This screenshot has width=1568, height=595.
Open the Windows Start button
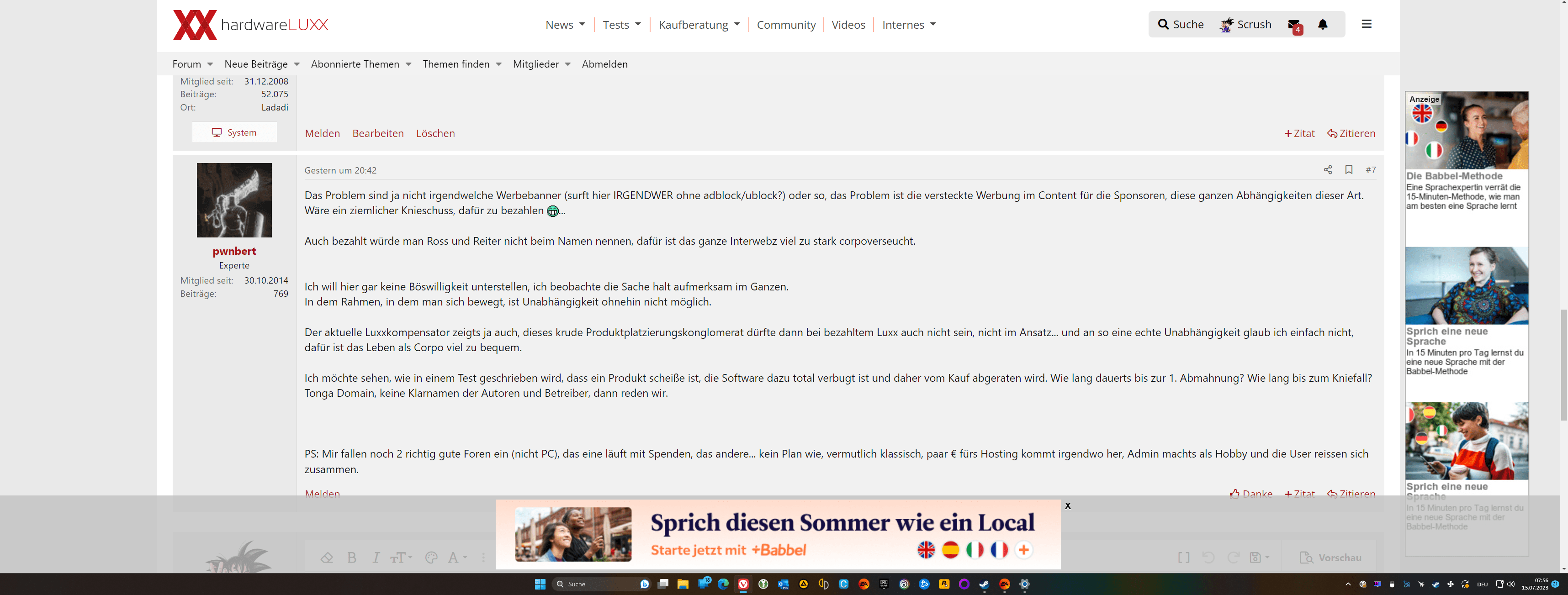540,584
